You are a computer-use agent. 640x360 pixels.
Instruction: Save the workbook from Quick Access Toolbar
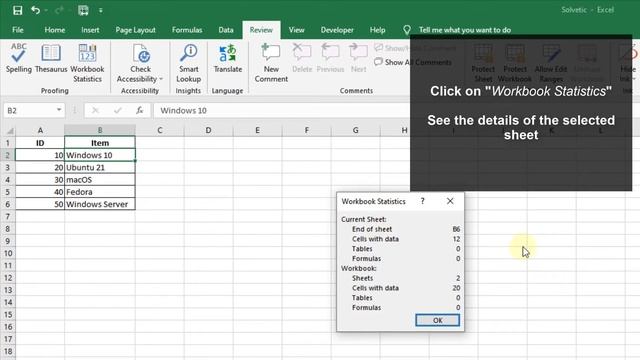[18, 10]
